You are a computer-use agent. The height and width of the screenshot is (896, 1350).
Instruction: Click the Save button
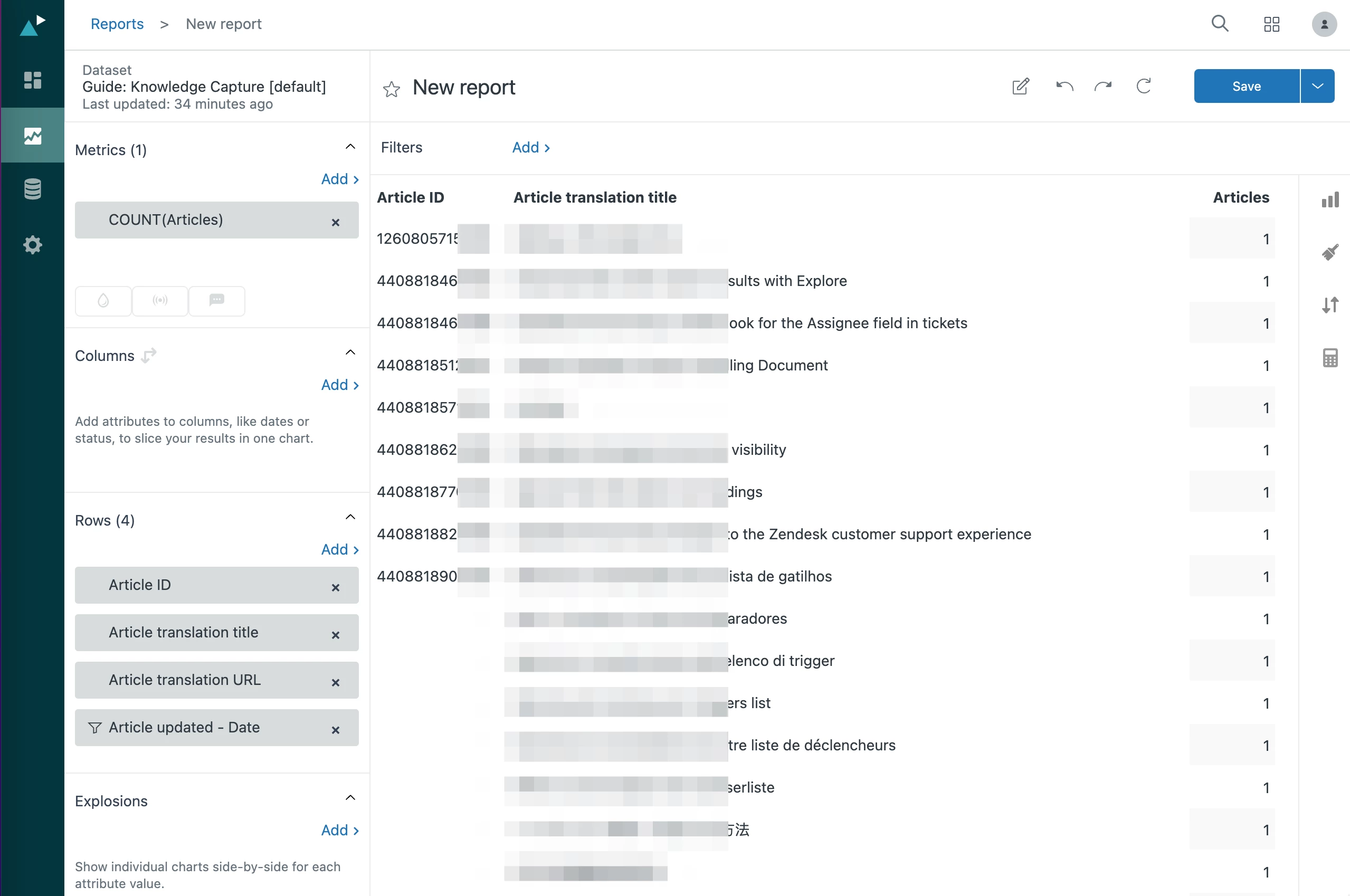1246,87
